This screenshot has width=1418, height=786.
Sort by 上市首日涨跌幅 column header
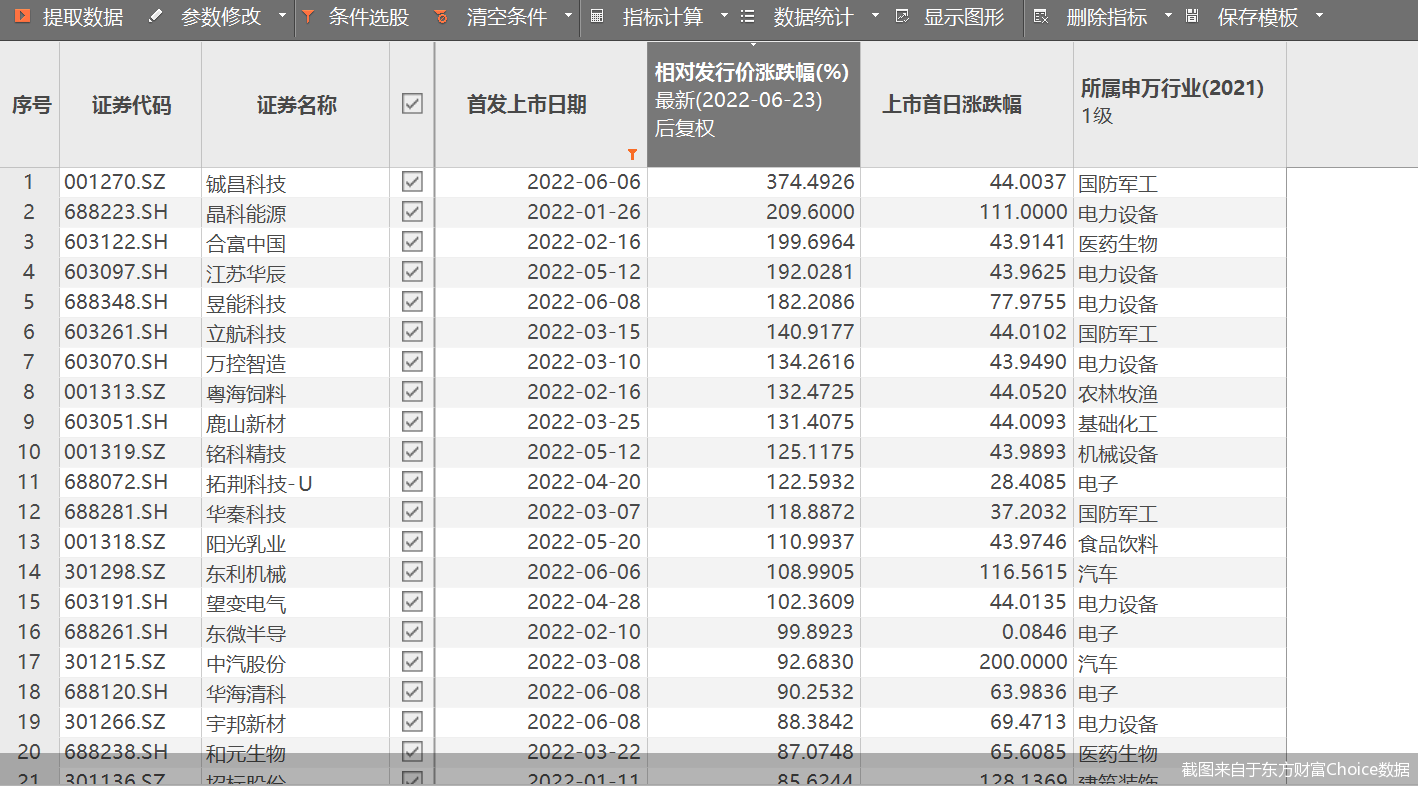pos(951,104)
